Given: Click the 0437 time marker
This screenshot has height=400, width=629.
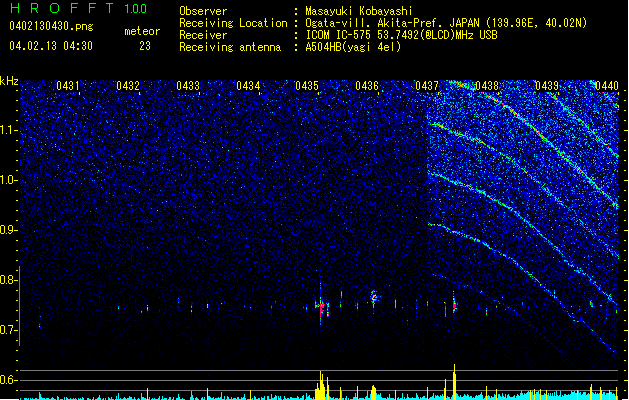Looking at the screenshot, I should pos(427,86).
